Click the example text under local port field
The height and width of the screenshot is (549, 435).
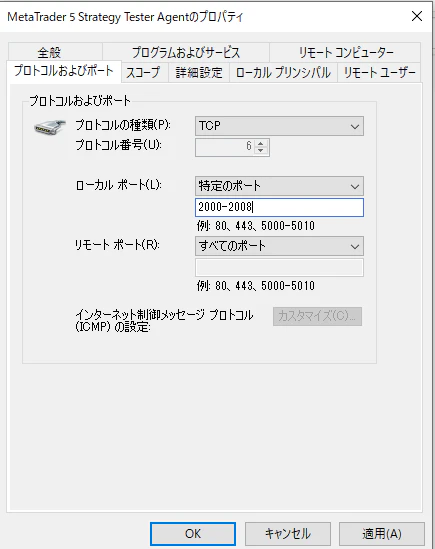(x=256, y=226)
